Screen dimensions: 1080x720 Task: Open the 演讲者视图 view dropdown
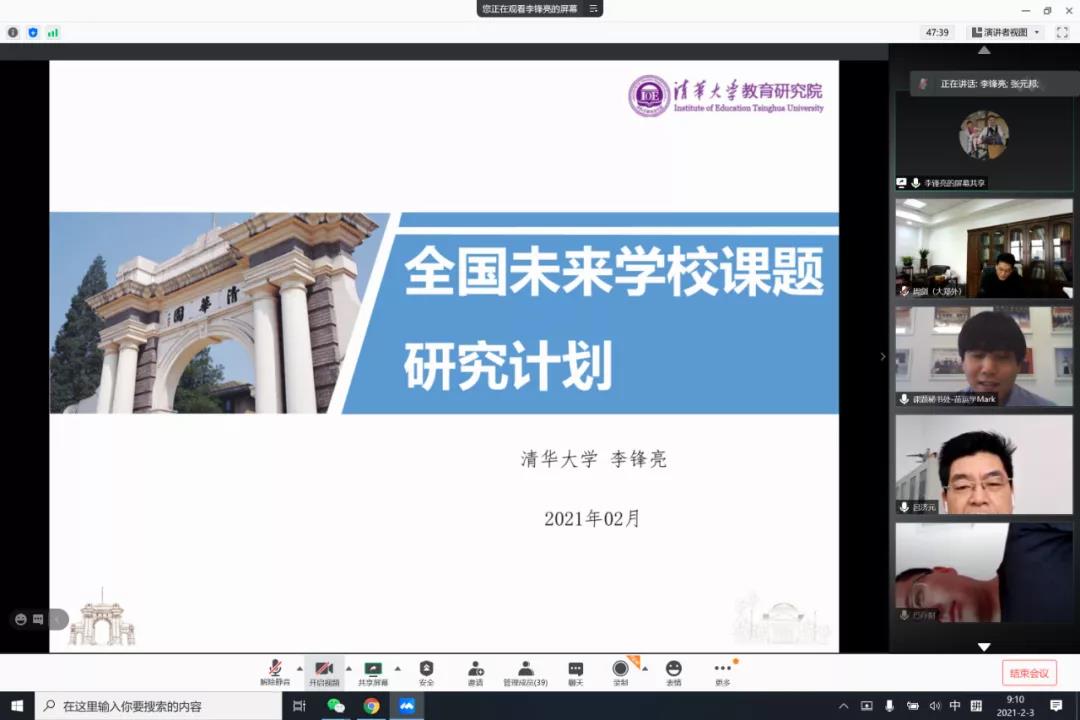coord(1005,32)
